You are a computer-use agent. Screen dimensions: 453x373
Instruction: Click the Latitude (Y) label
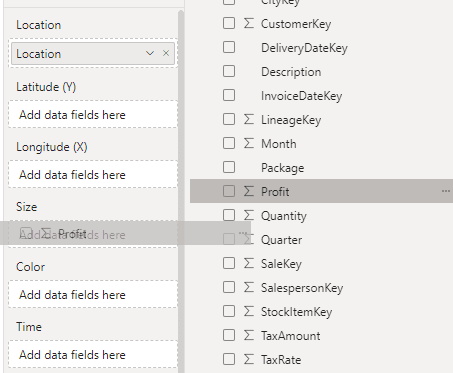tap(46, 87)
